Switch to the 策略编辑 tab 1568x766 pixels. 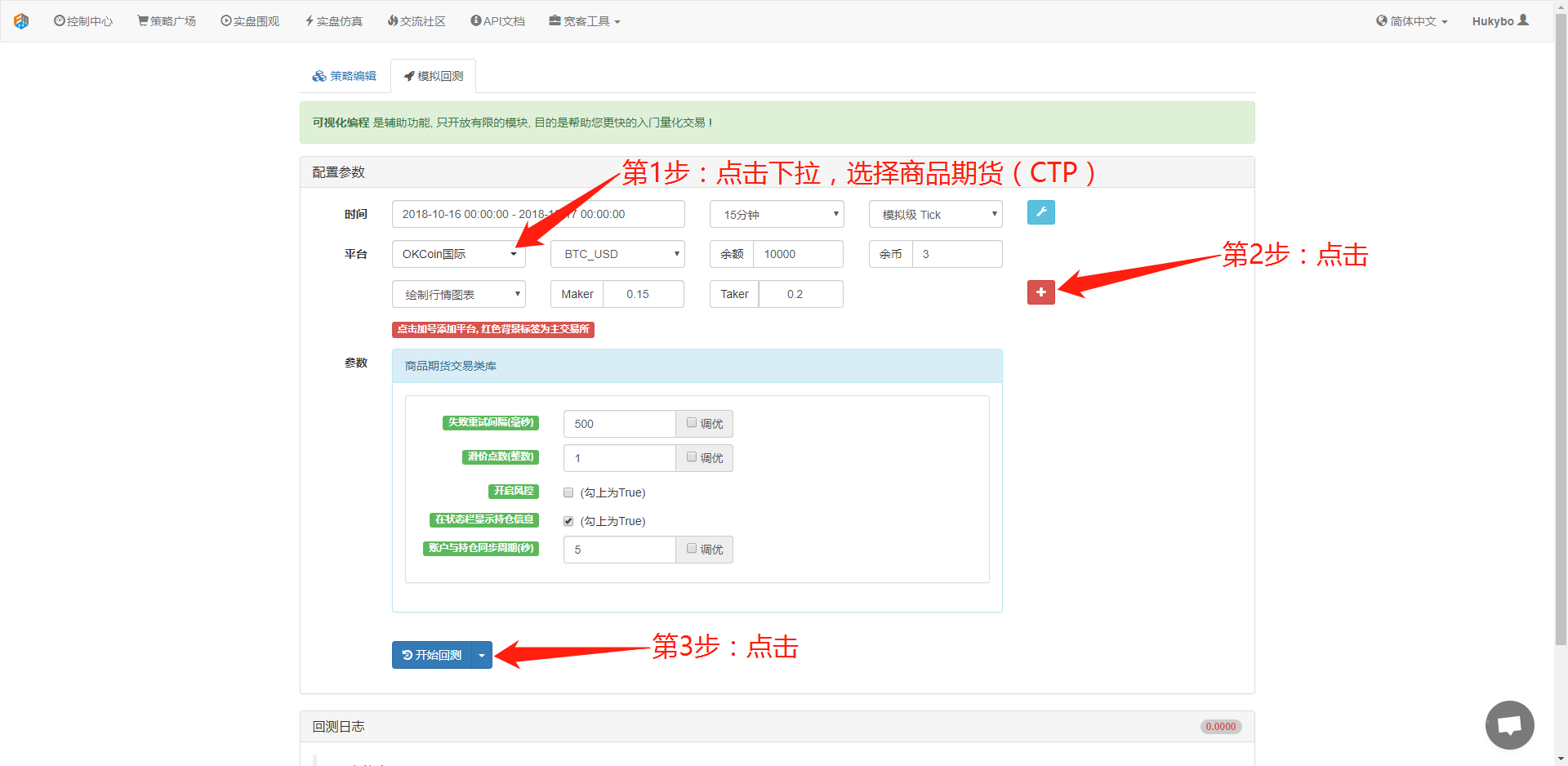click(x=345, y=76)
